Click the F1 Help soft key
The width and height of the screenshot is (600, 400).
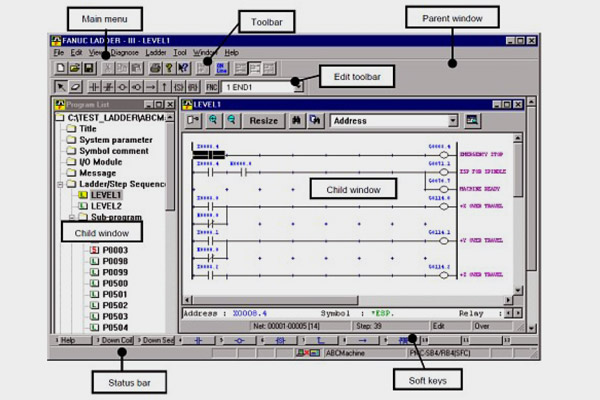coord(71,340)
